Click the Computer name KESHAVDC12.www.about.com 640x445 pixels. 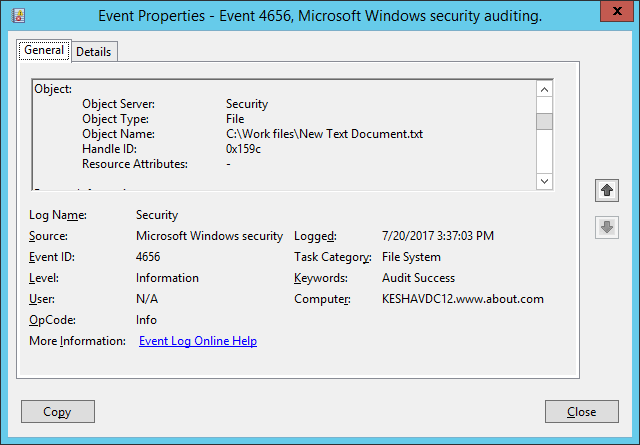point(463,299)
